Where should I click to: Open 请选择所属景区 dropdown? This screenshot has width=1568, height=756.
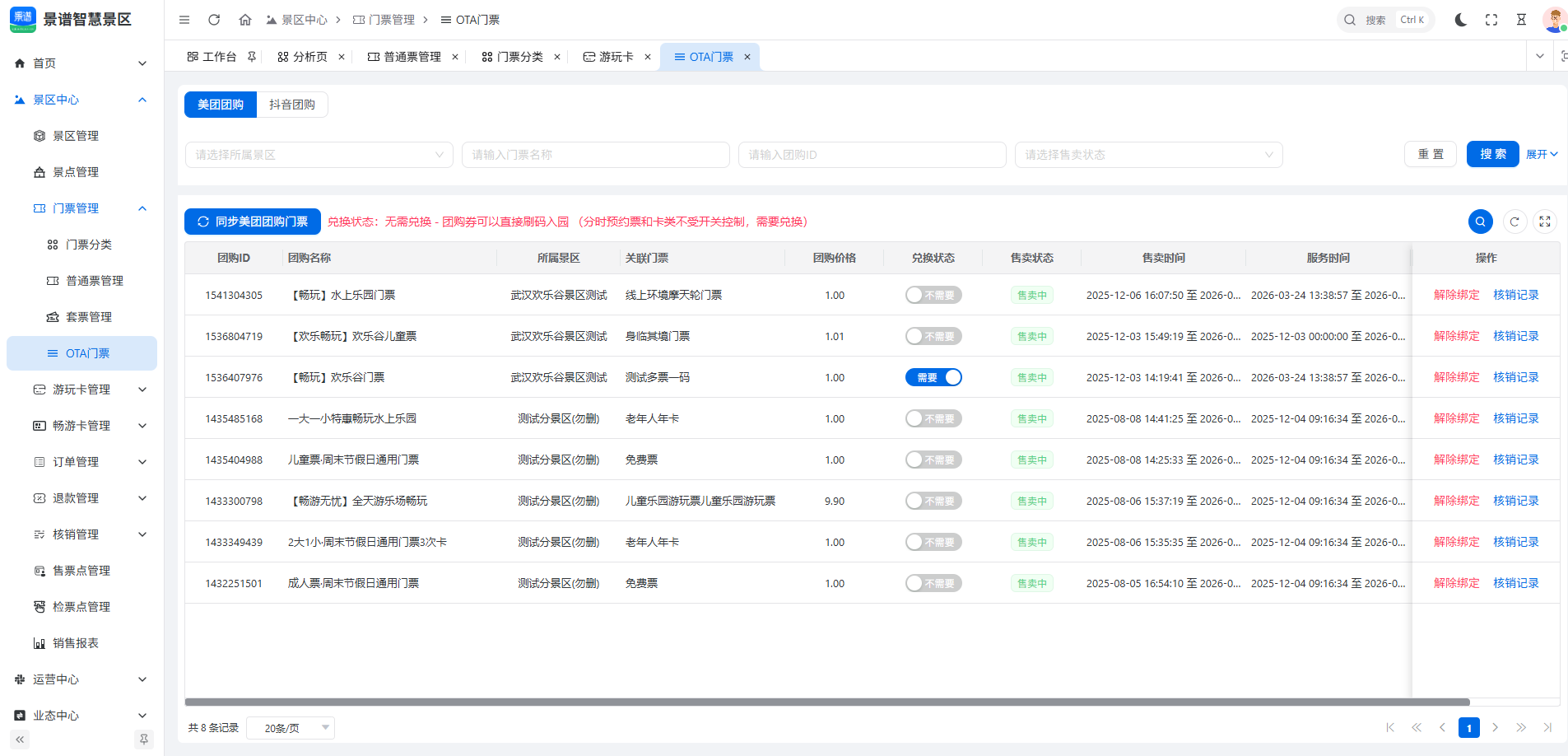(x=319, y=155)
